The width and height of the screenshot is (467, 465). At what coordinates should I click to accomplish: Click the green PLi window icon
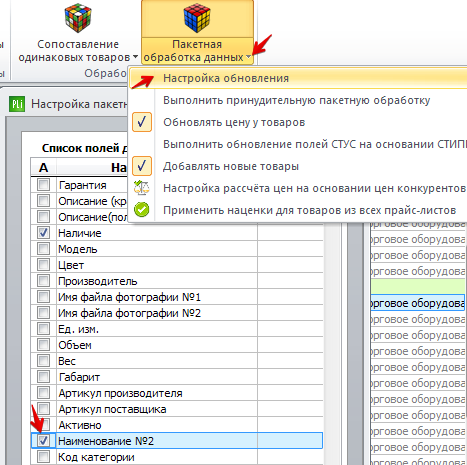17,104
